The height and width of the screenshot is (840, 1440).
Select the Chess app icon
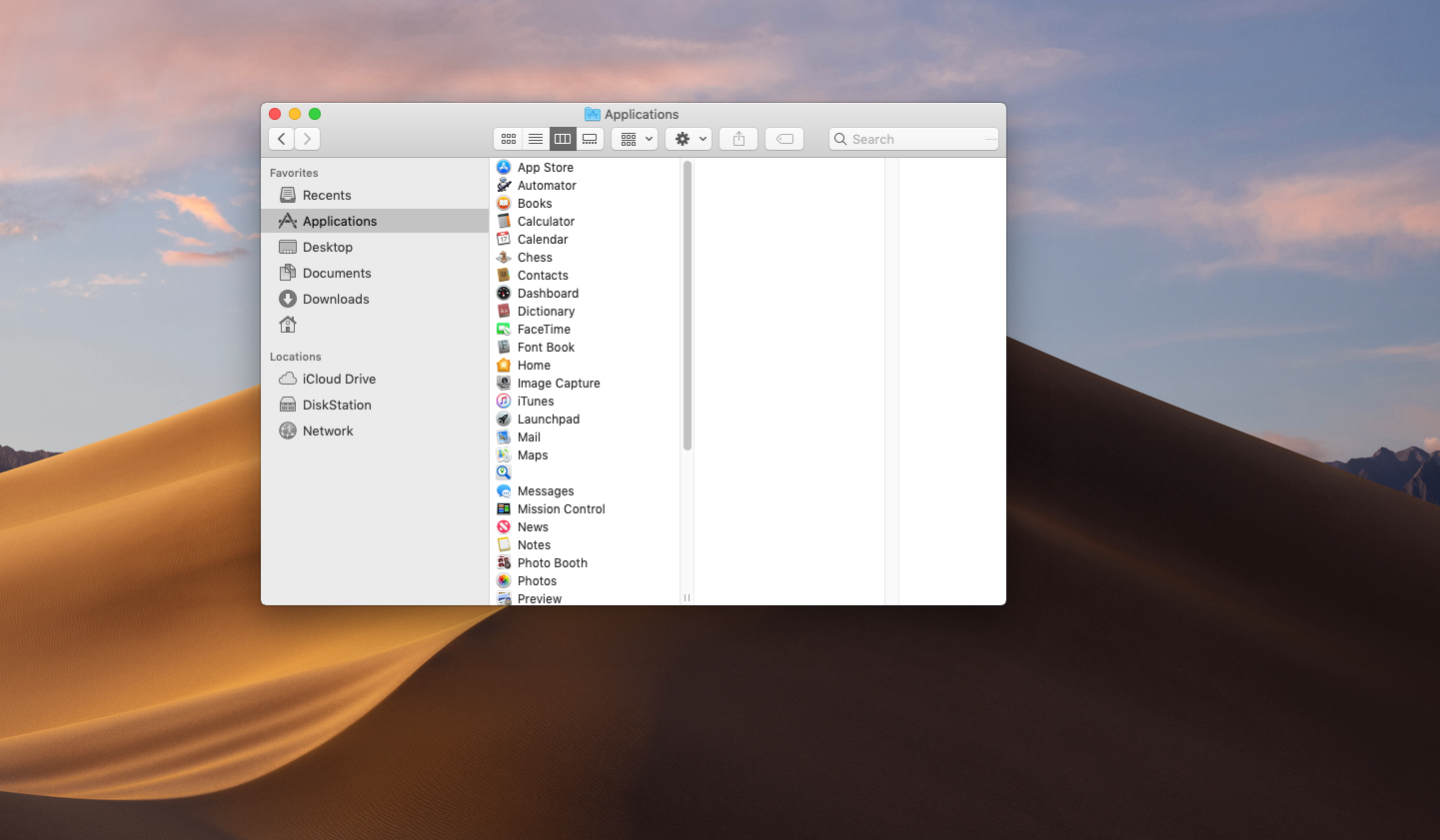(x=504, y=258)
